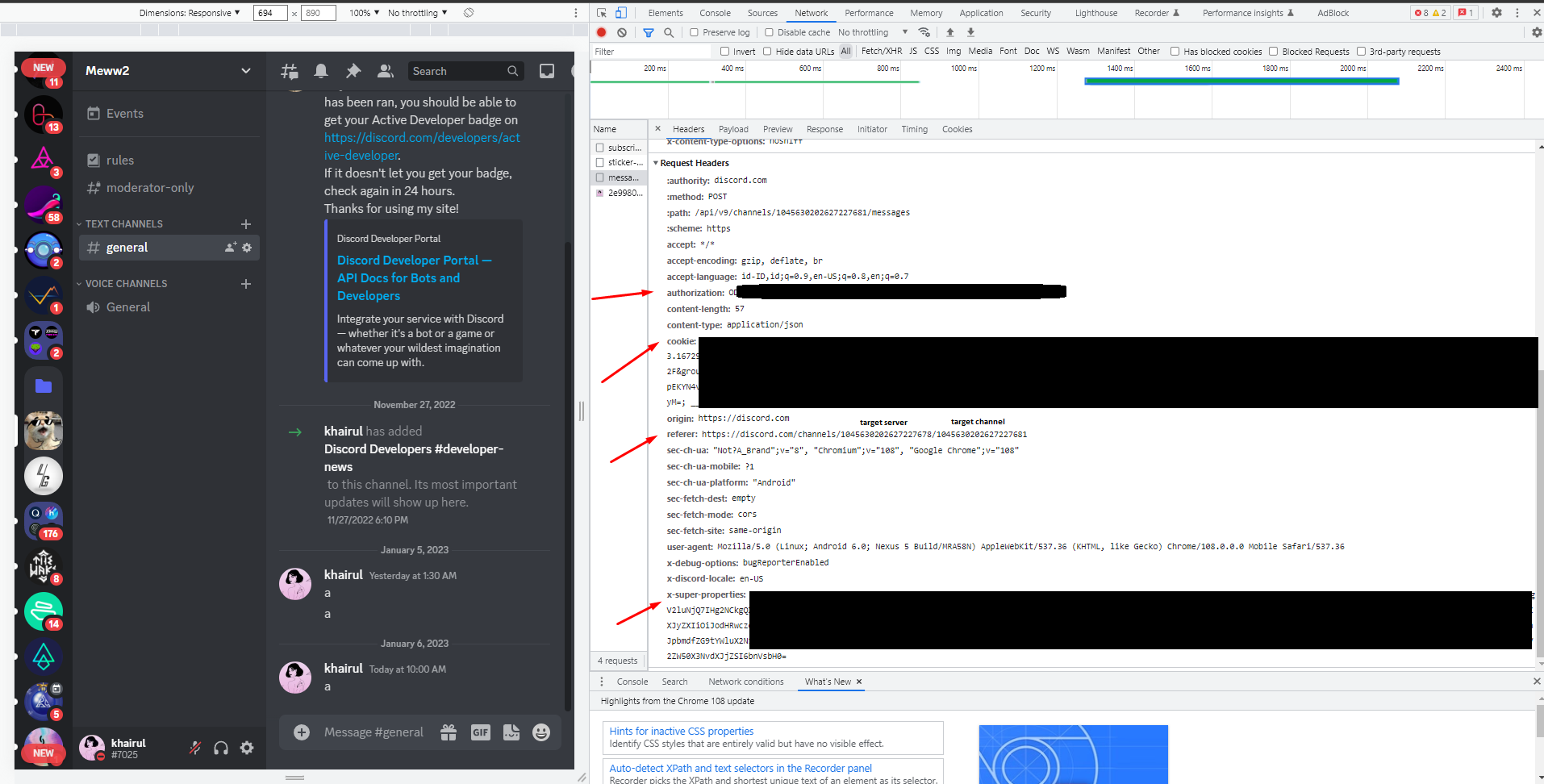
Task: Switch to the Console tab in DevTools
Action: [x=715, y=13]
